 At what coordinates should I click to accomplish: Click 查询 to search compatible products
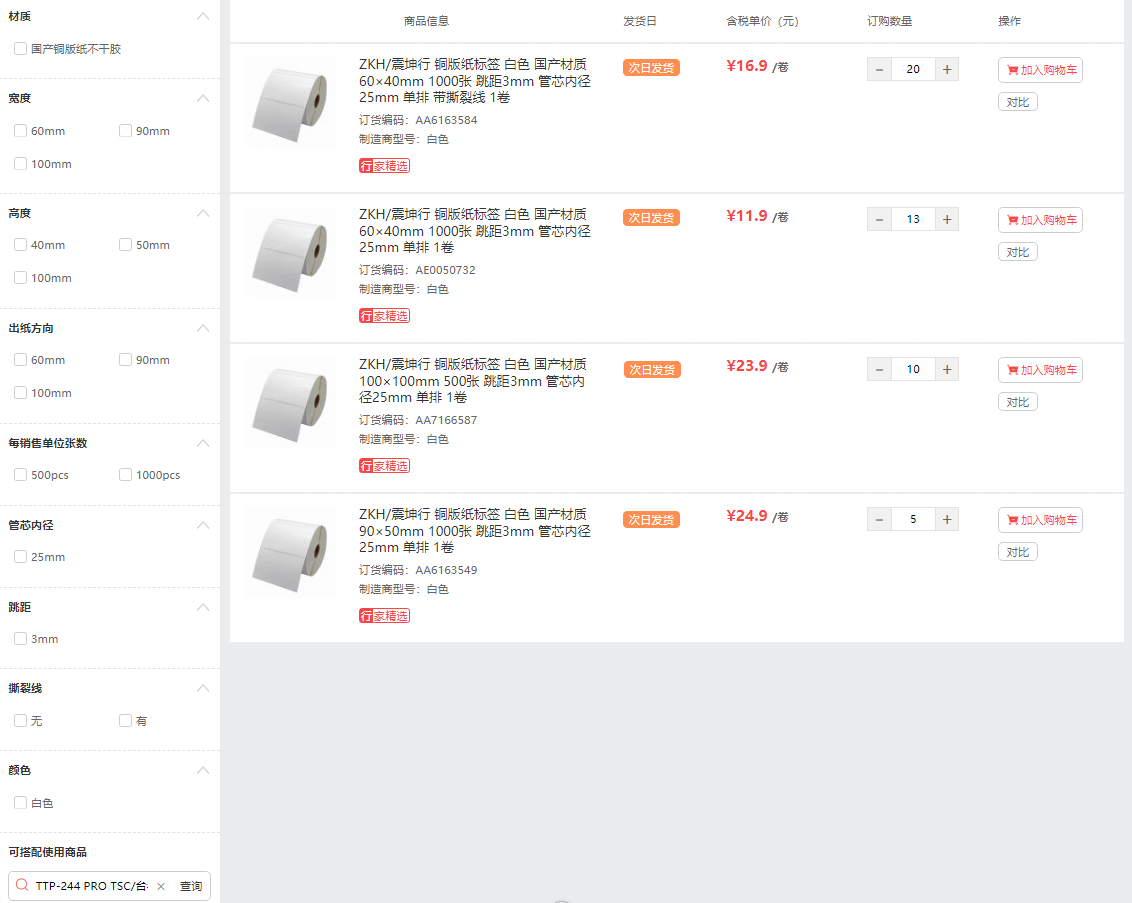(191, 886)
